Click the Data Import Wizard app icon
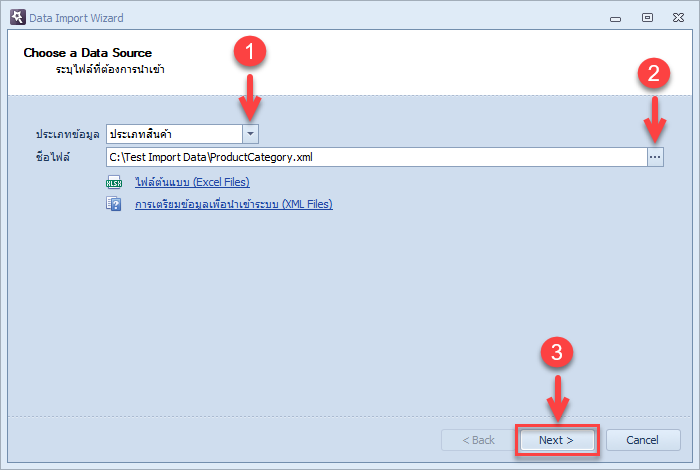The height and width of the screenshot is (470, 700). coord(17,17)
